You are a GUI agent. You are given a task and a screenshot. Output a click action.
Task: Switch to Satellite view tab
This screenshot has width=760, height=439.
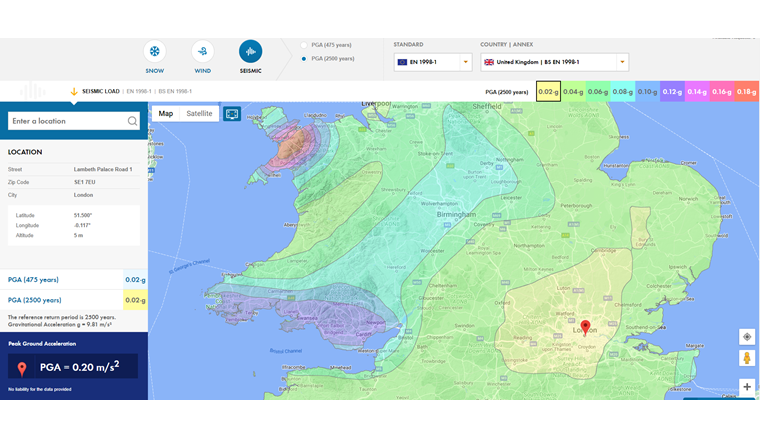point(199,113)
